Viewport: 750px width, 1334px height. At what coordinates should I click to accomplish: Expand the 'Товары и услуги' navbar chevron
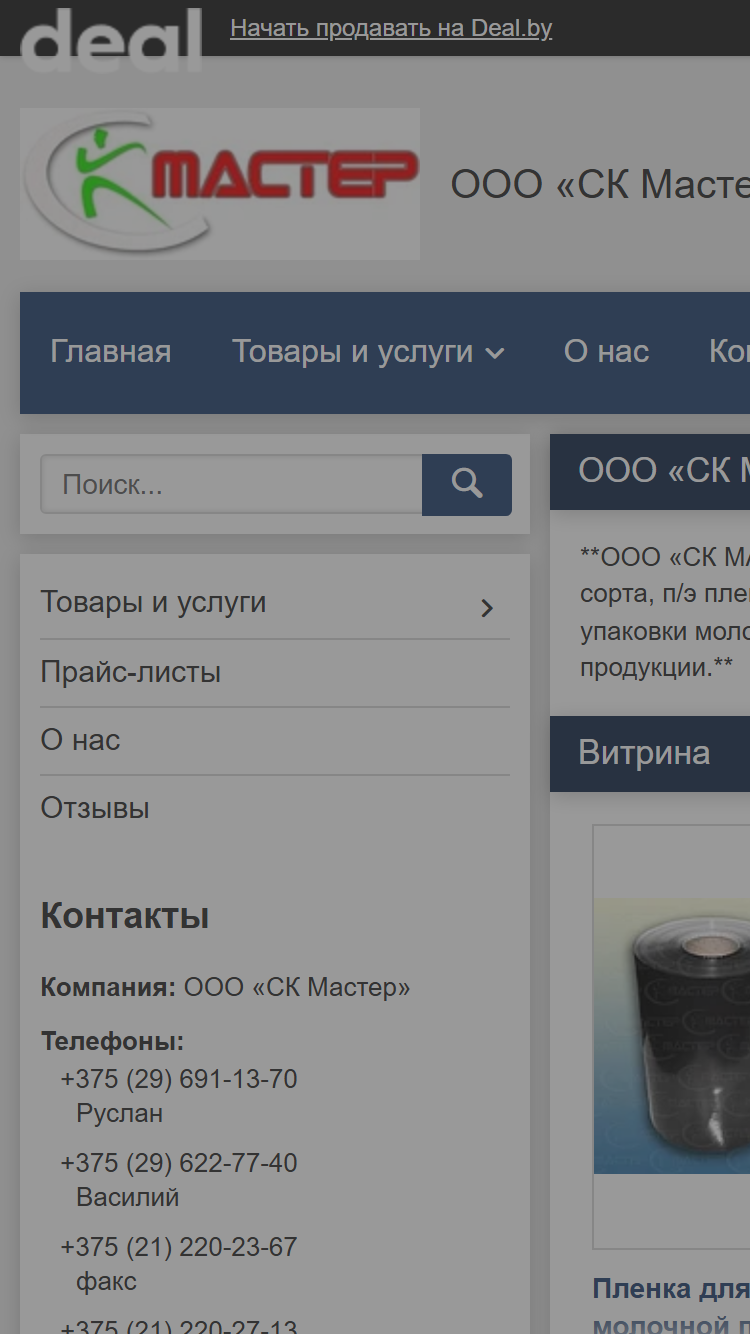click(x=495, y=353)
